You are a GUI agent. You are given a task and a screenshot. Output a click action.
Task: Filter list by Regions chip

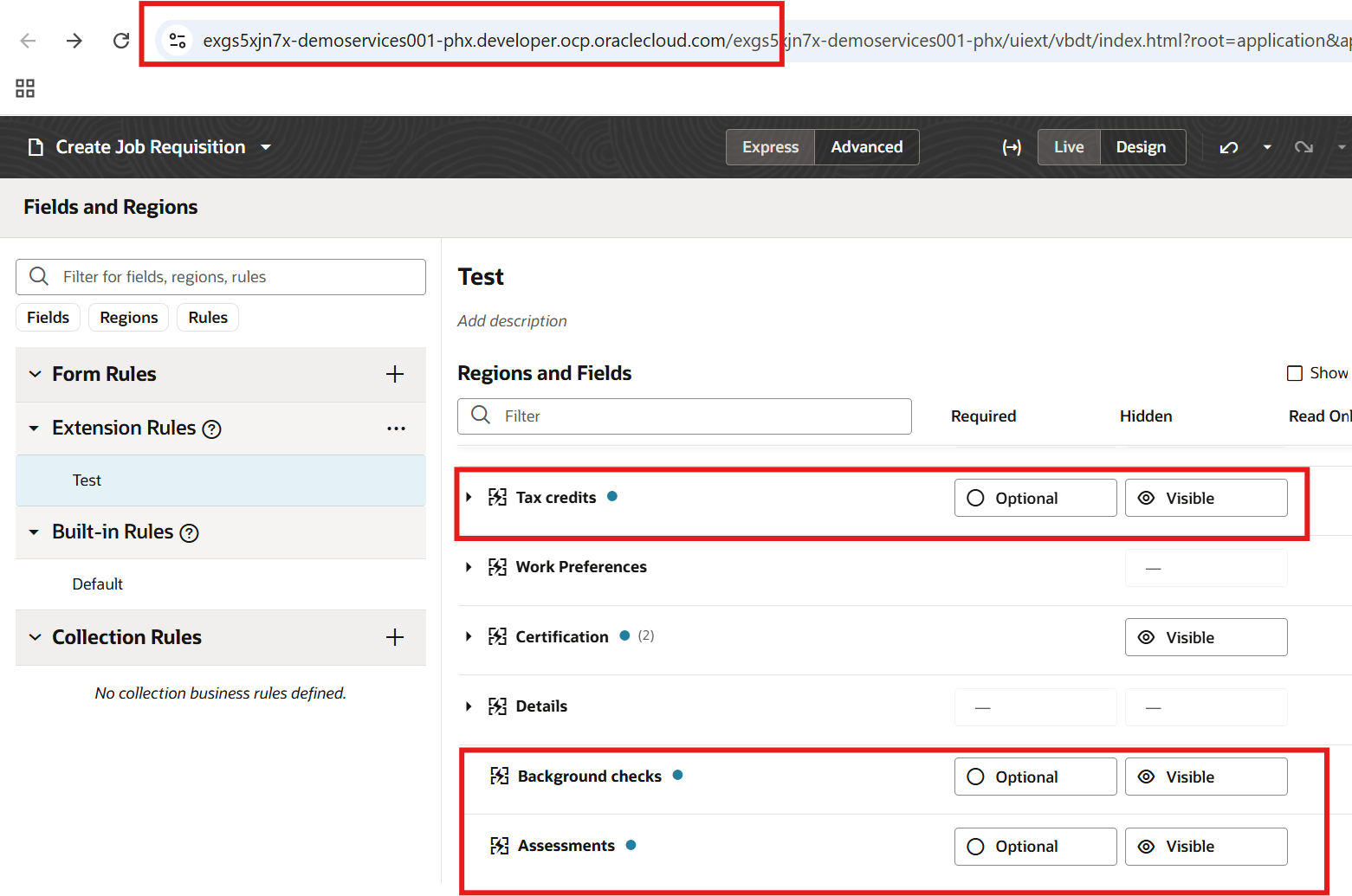129,318
